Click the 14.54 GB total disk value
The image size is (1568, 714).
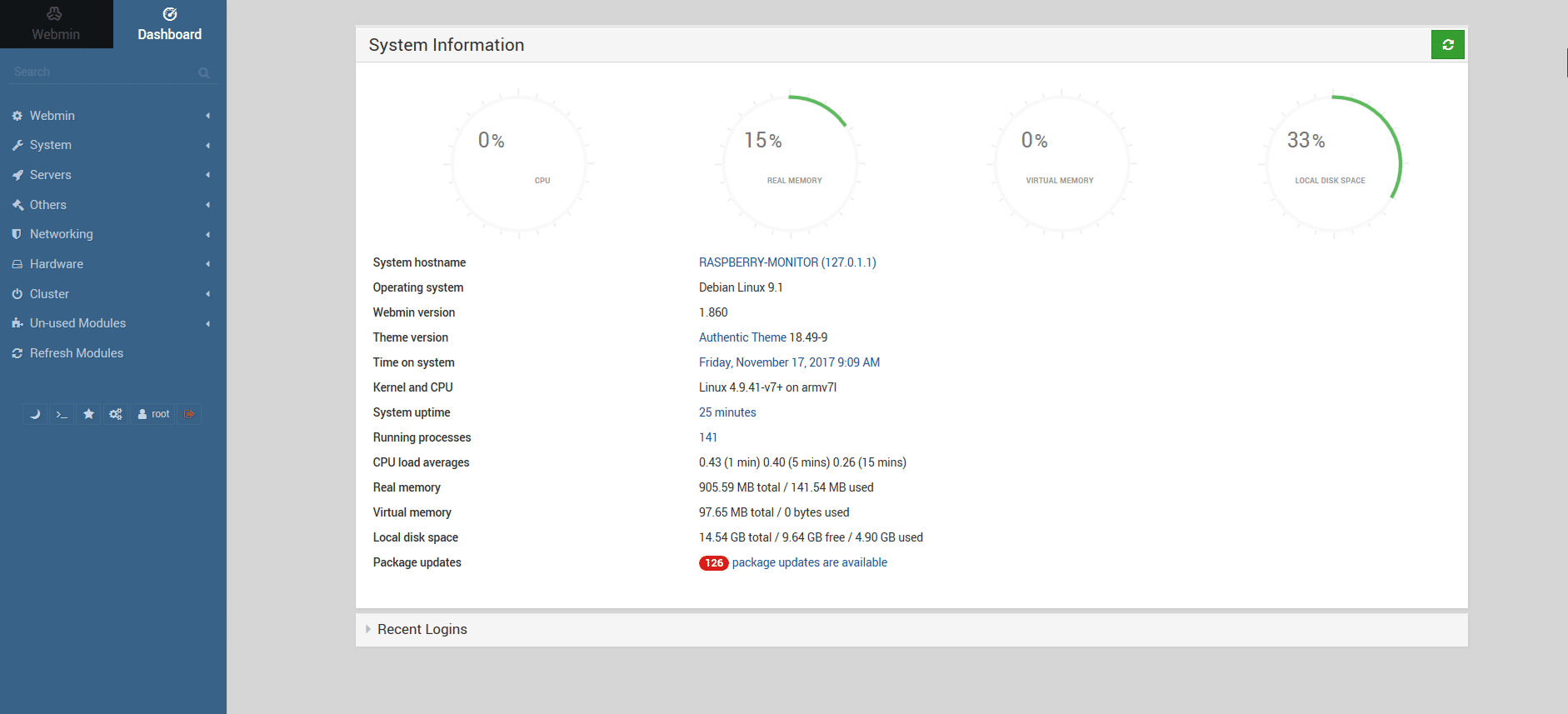coord(811,537)
